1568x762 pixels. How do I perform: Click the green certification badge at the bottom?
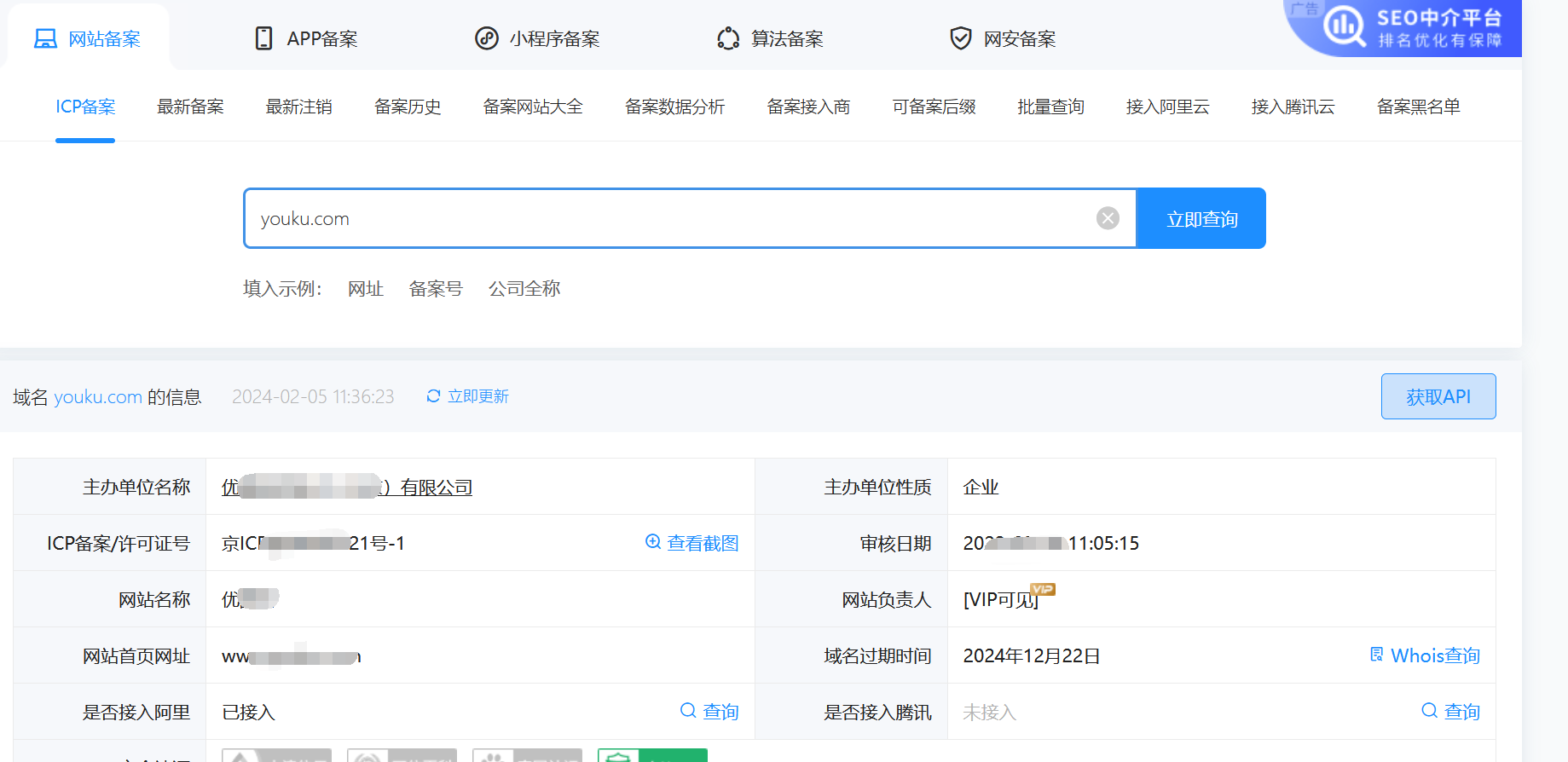pos(652,755)
